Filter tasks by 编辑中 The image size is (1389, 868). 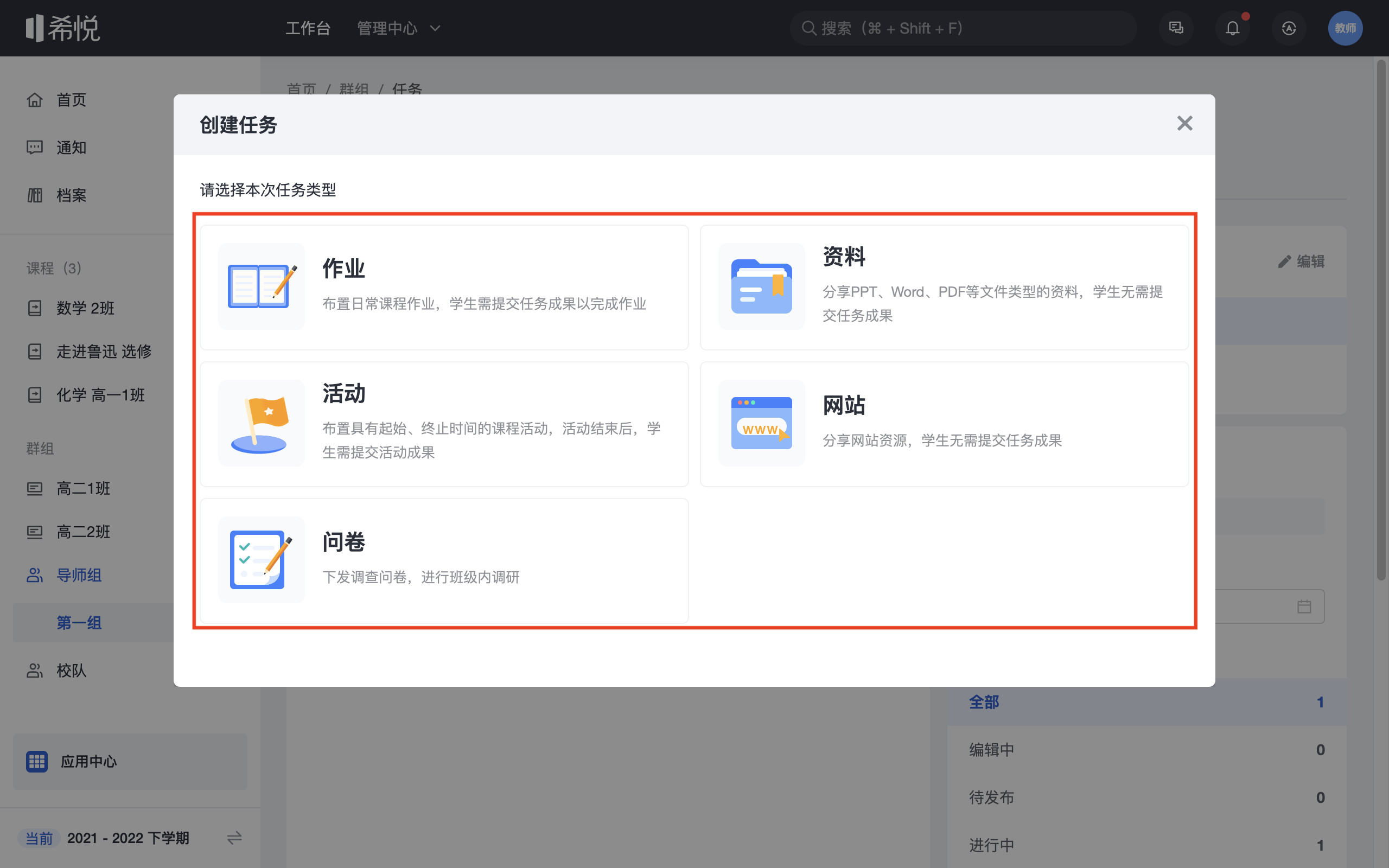(x=1146, y=750)
